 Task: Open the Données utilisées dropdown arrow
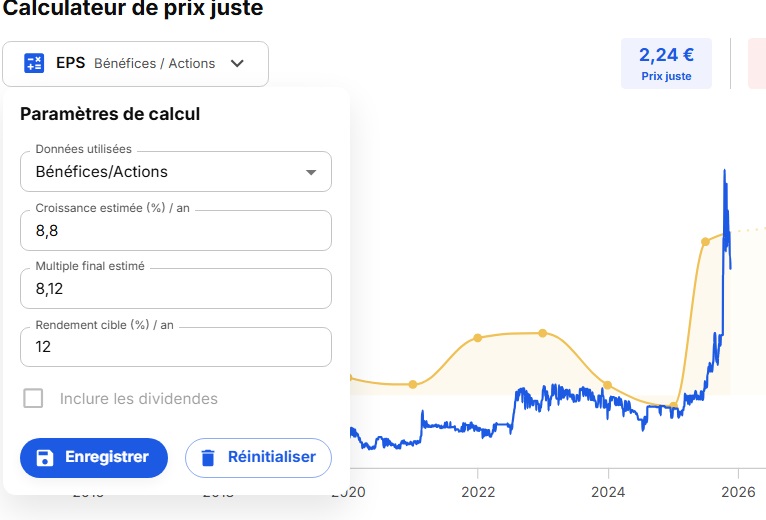(310, 172)
